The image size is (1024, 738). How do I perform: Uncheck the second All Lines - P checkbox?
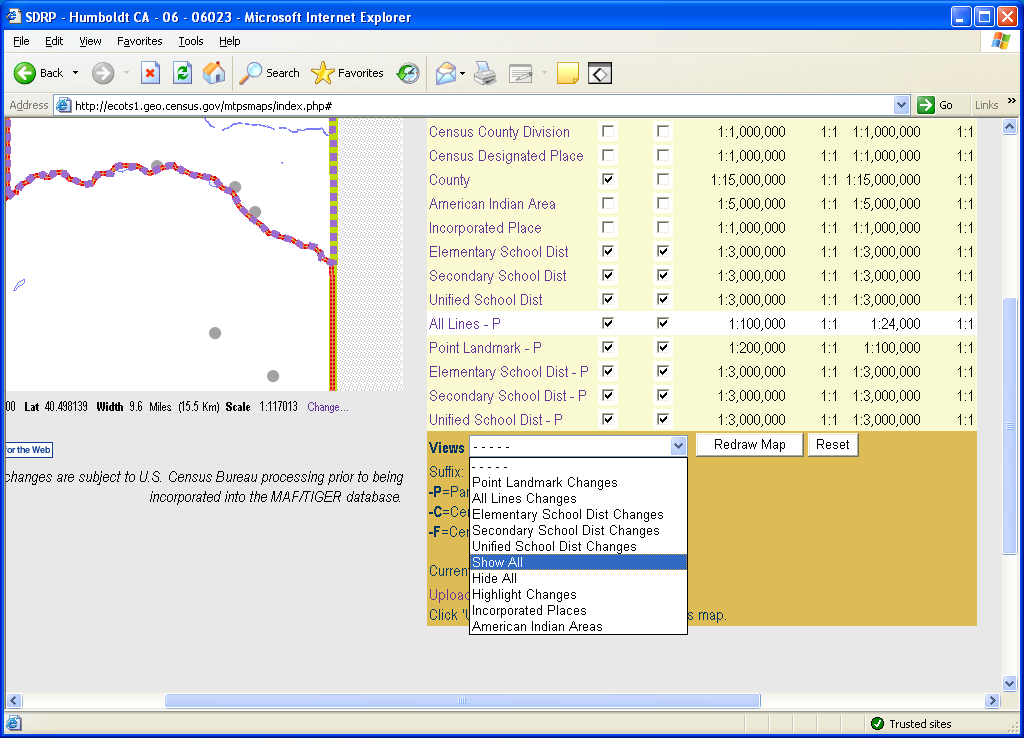pos(662,324)
